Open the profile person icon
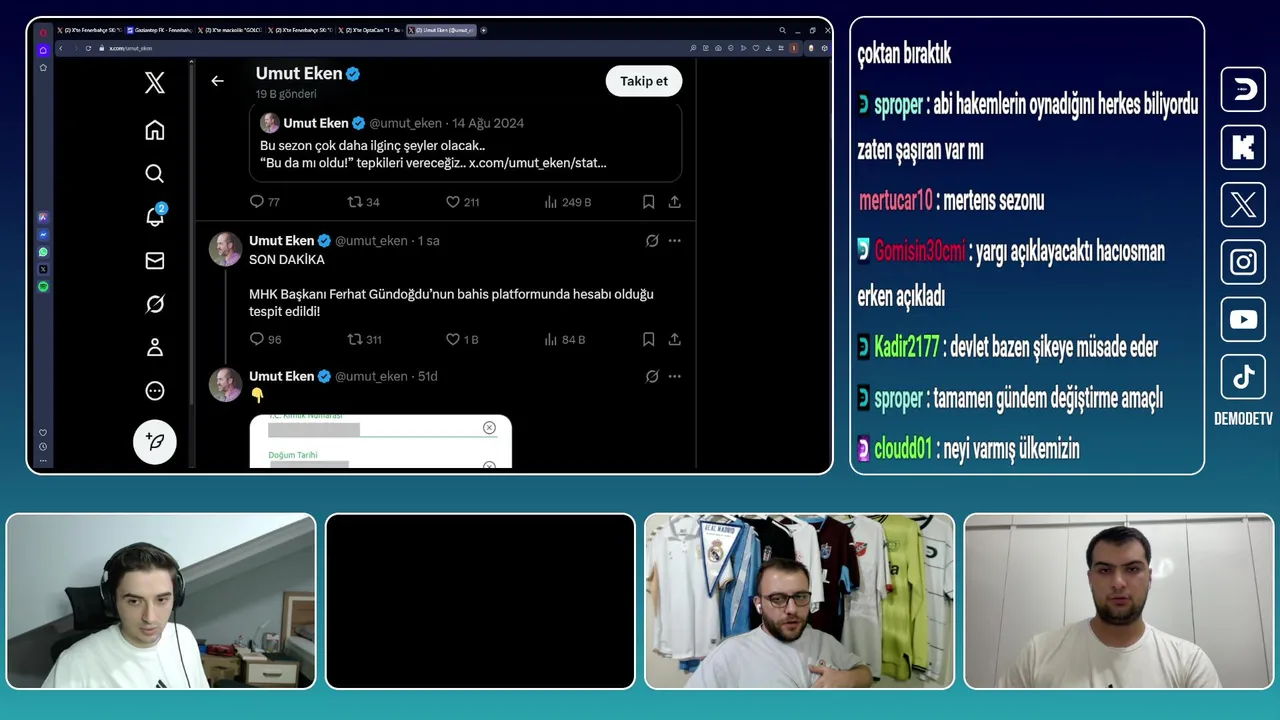Screen dimensions: 1280x720 pos(154,347)
